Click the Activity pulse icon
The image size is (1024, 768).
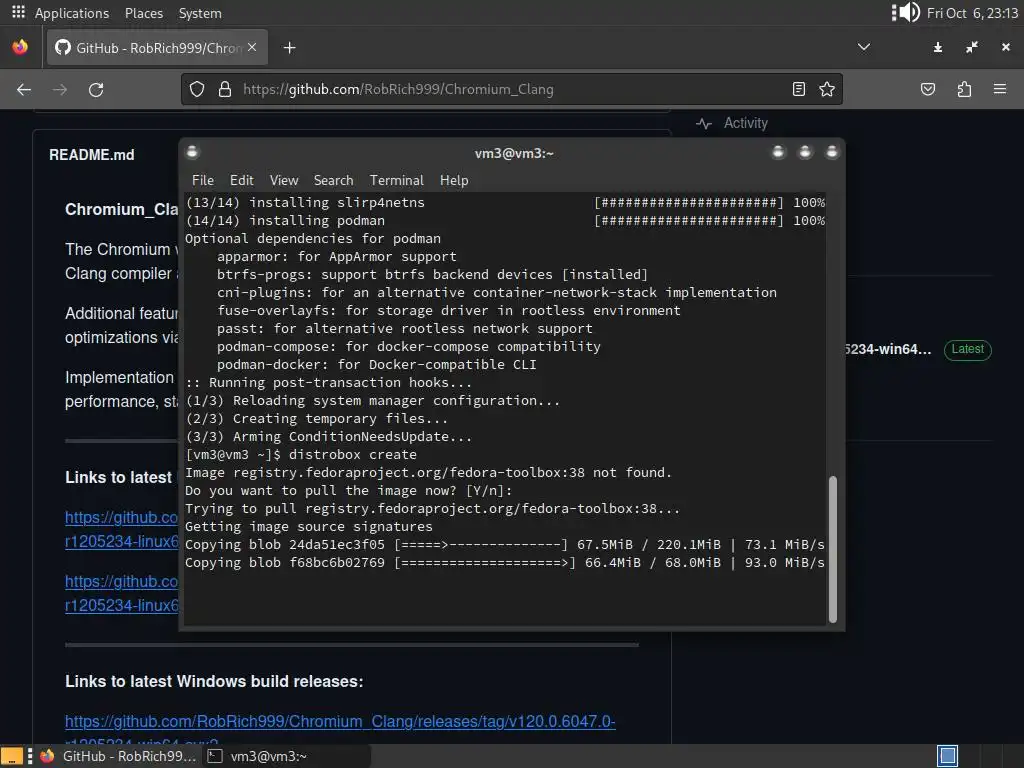pos(703,123)
